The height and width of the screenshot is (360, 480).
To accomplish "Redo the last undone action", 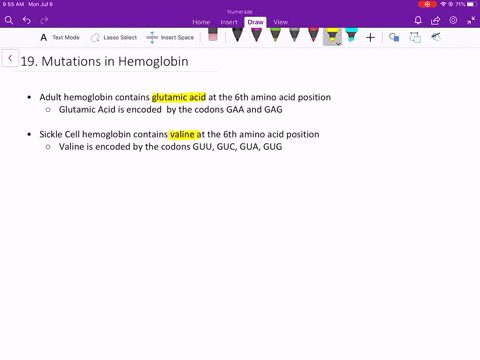I will click(44, 20).
